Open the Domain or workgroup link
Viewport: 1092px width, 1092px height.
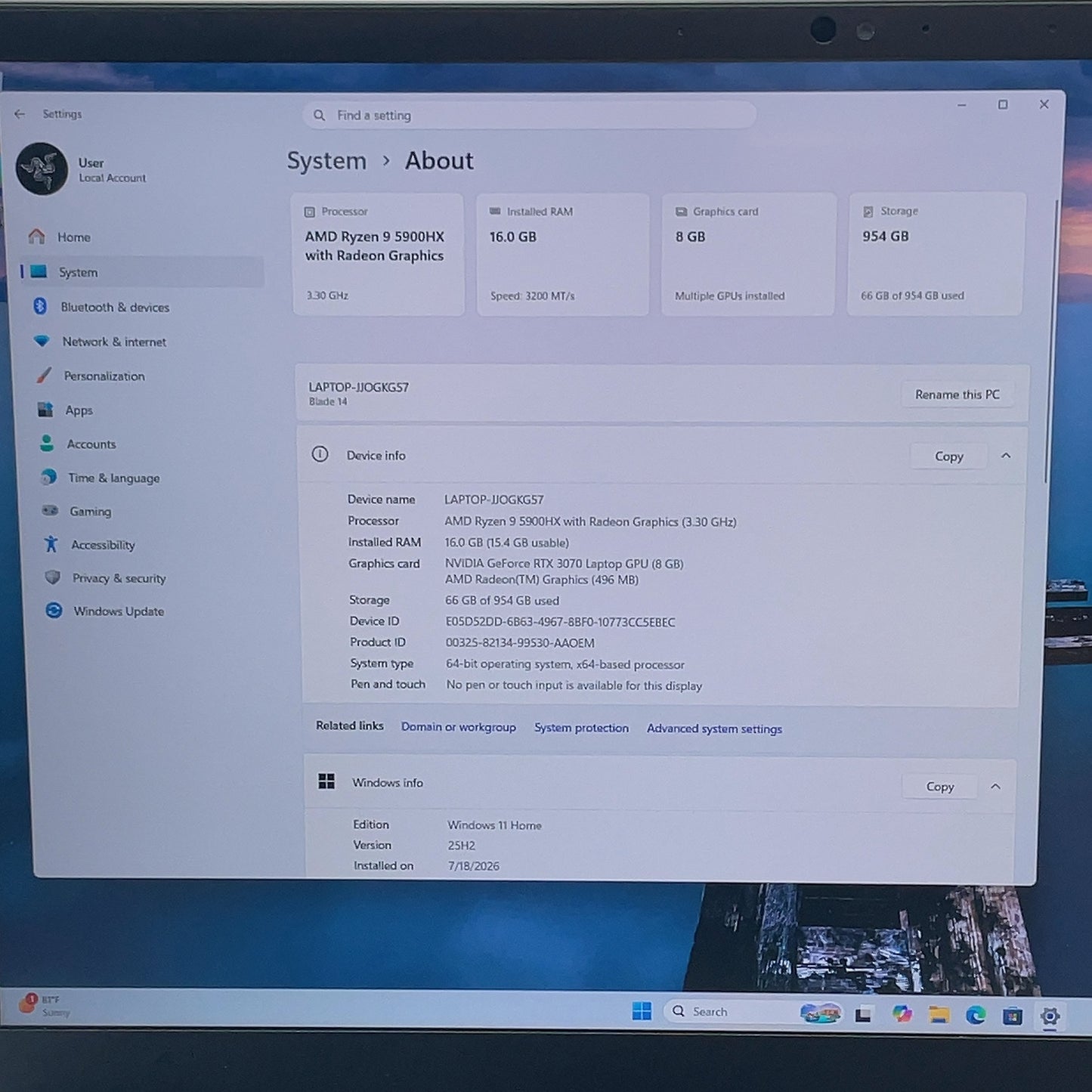coord(458,727)
